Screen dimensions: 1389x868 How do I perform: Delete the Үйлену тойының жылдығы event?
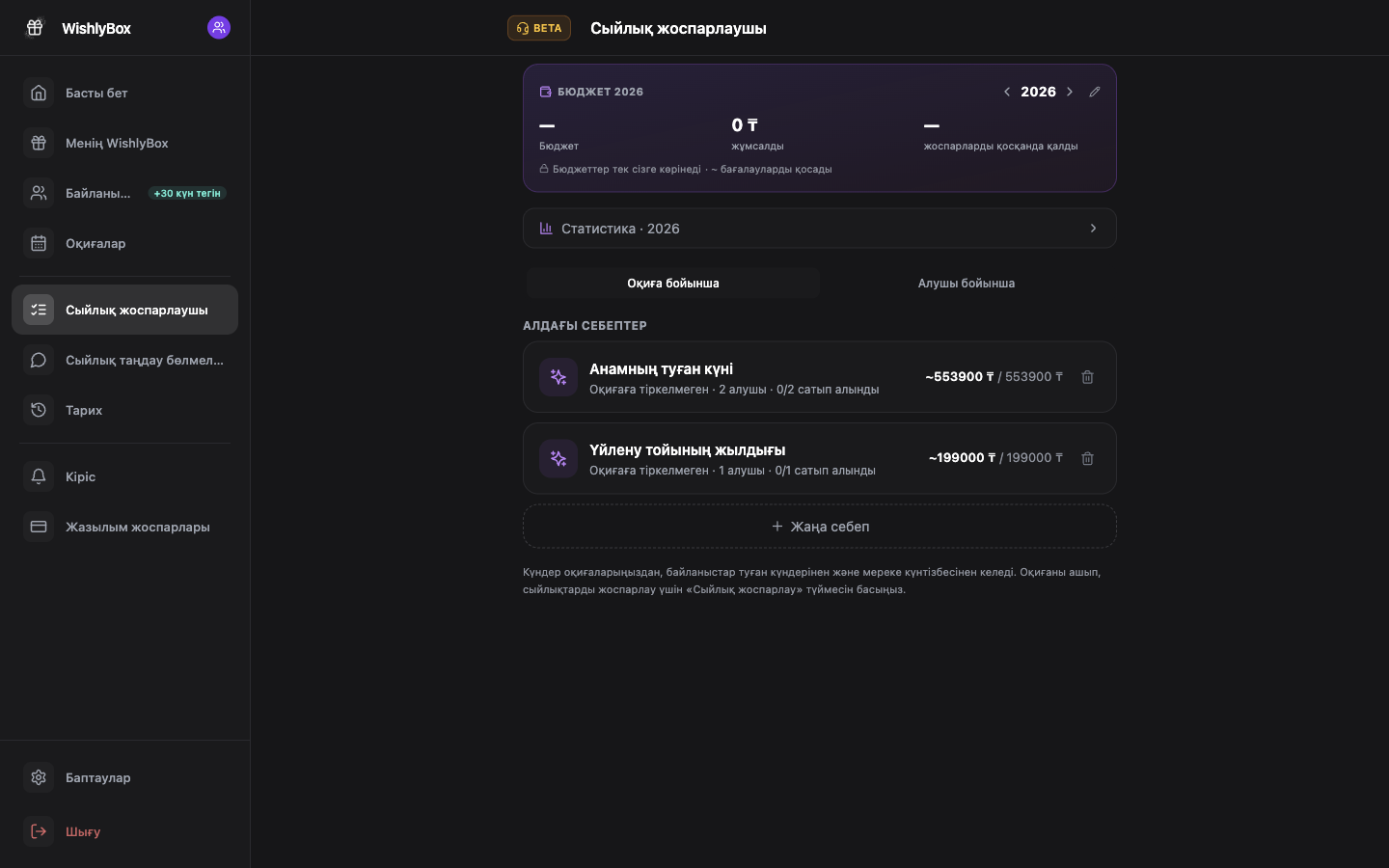(x=1087, y=458)
